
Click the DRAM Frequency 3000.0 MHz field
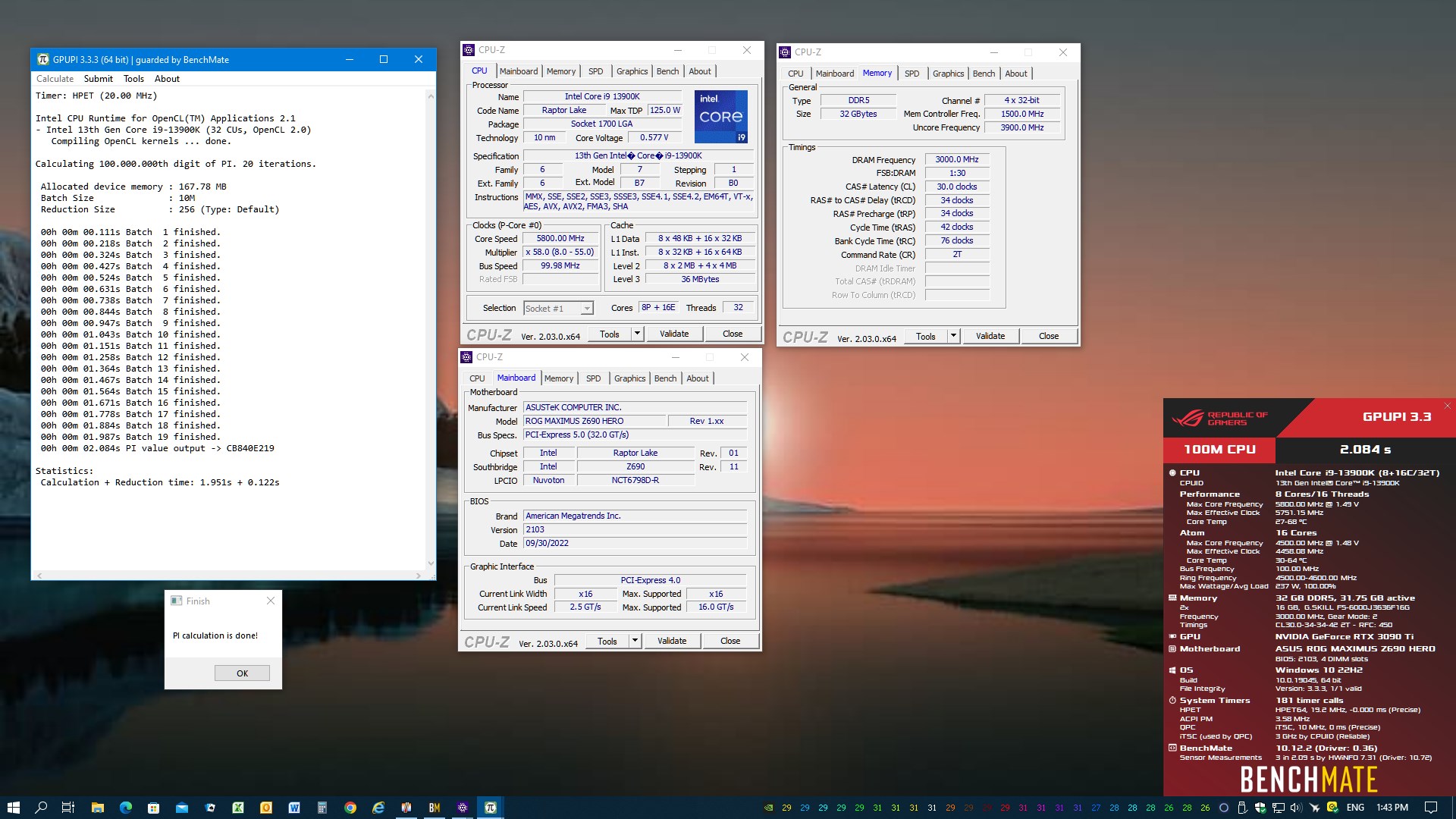coord(957,159)
